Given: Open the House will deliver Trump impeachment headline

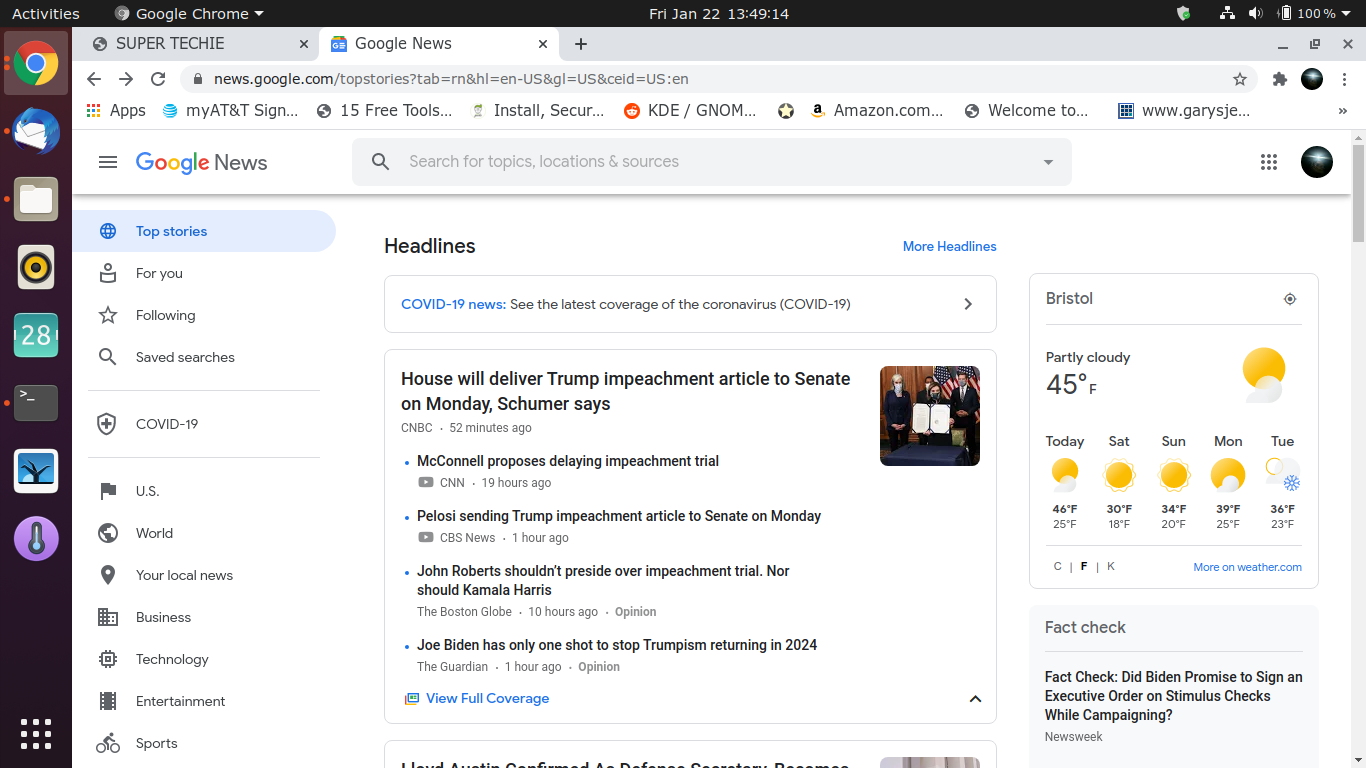Looking at the screenshot, I should tap(625, 391).
